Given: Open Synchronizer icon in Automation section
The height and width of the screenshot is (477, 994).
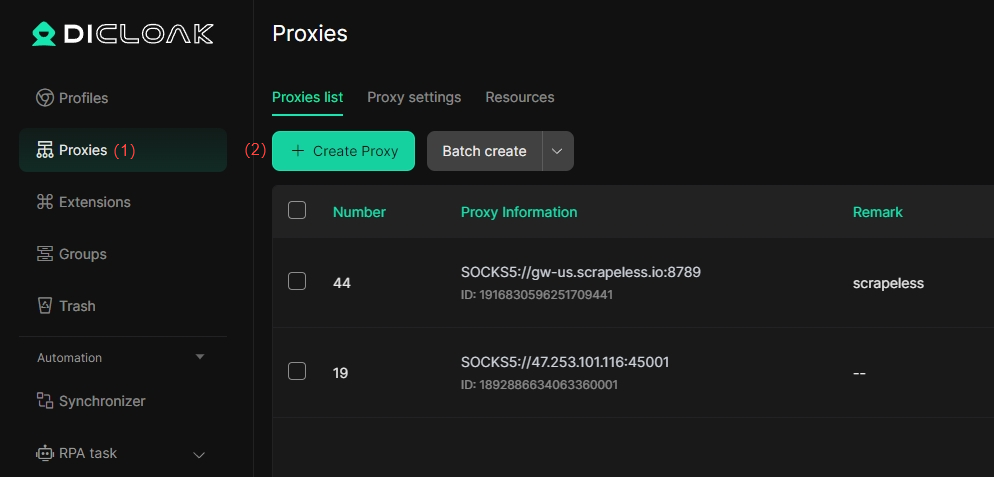Looking at the screenshot, I should tap(44, 400).
